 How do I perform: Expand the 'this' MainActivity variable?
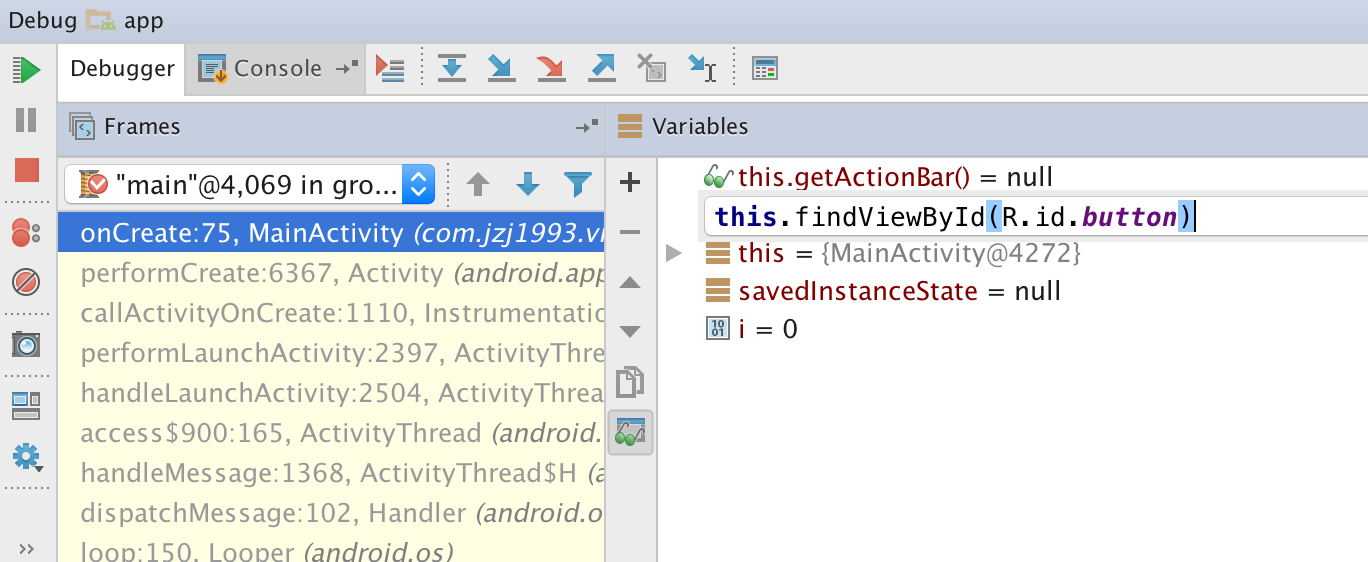[674, 254]
